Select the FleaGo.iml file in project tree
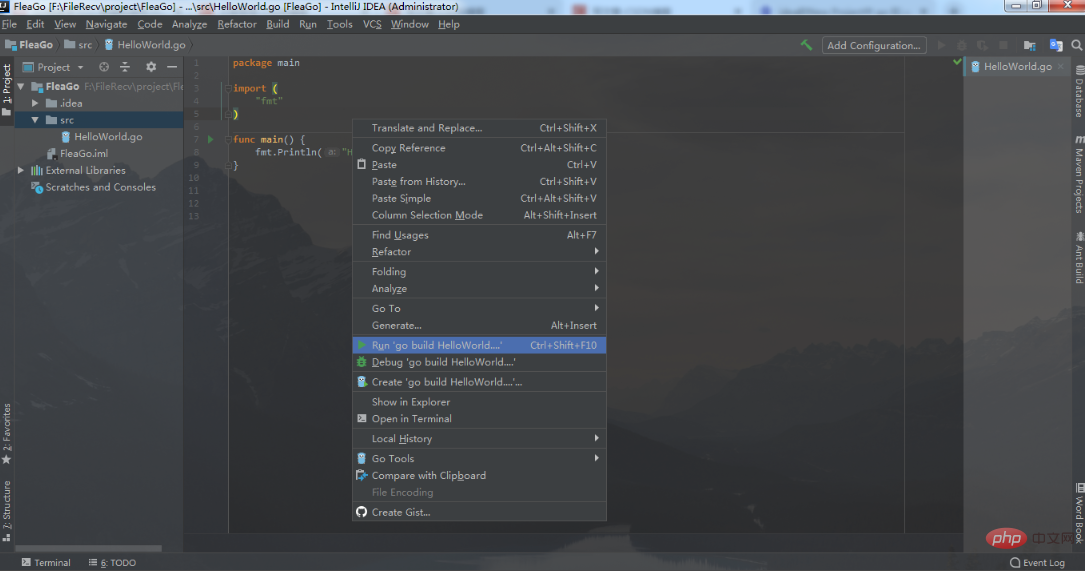The width and height of the screenshot is (1085, 571). (x=84, y=154)
